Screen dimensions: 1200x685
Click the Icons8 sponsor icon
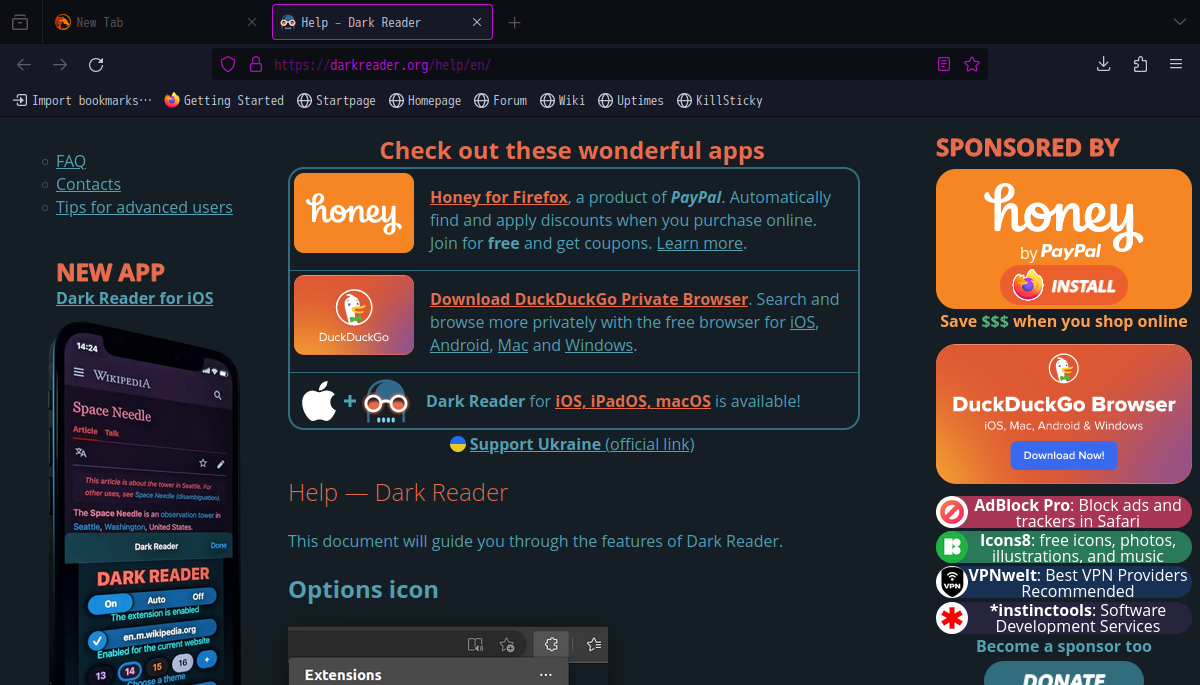(x=952, y=547)
